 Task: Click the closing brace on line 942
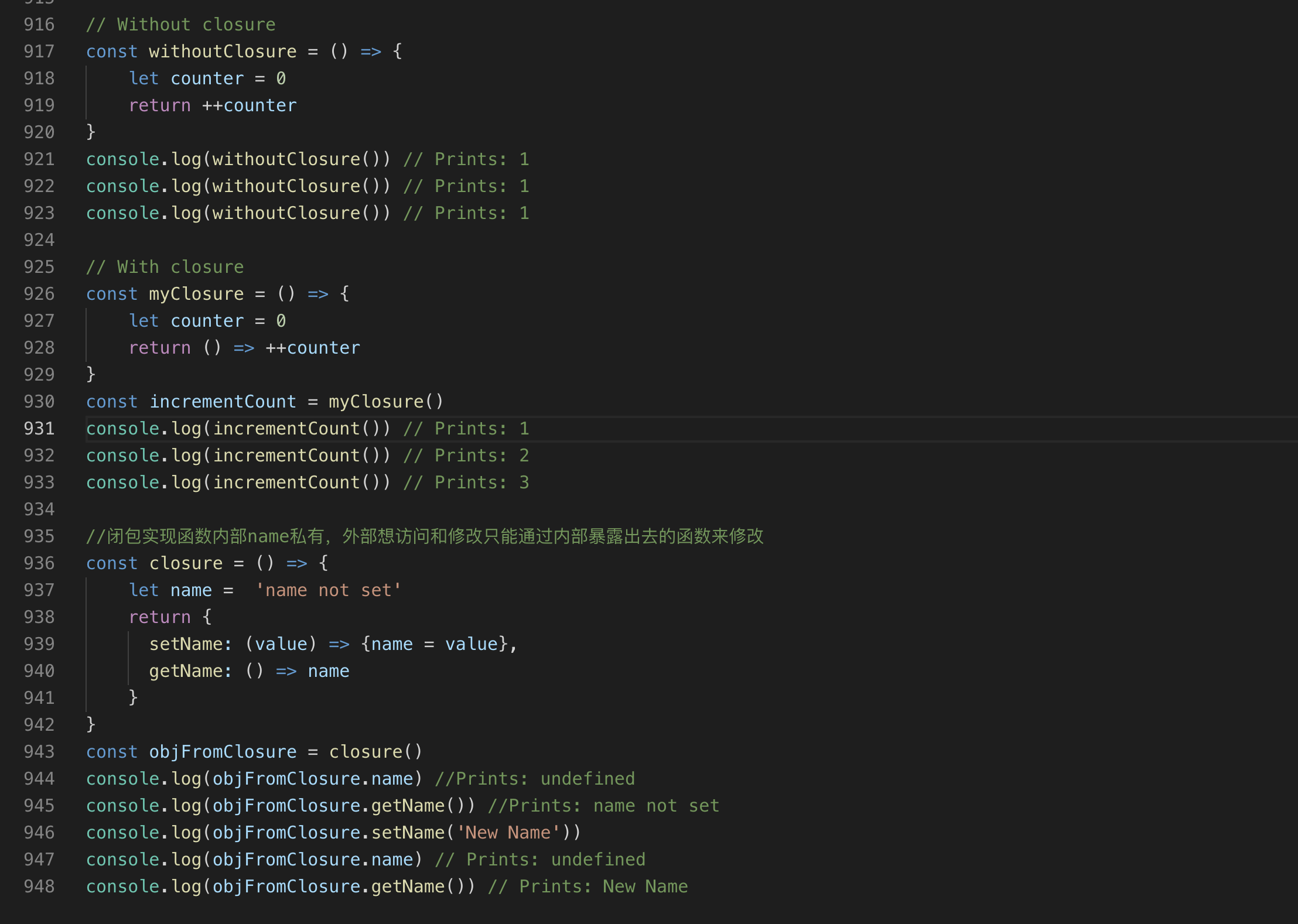coord(91,725)
